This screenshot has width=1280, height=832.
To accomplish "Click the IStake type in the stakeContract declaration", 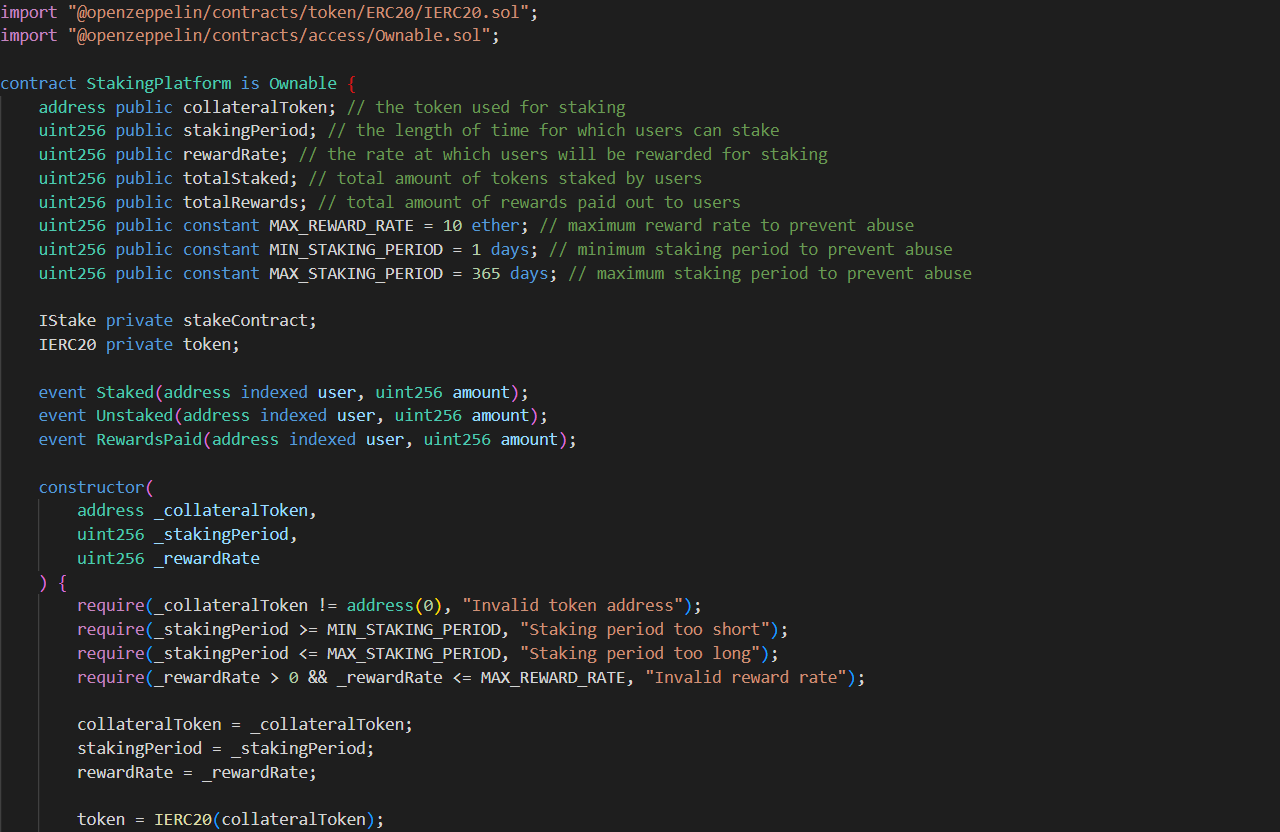I will coord(68,320).
